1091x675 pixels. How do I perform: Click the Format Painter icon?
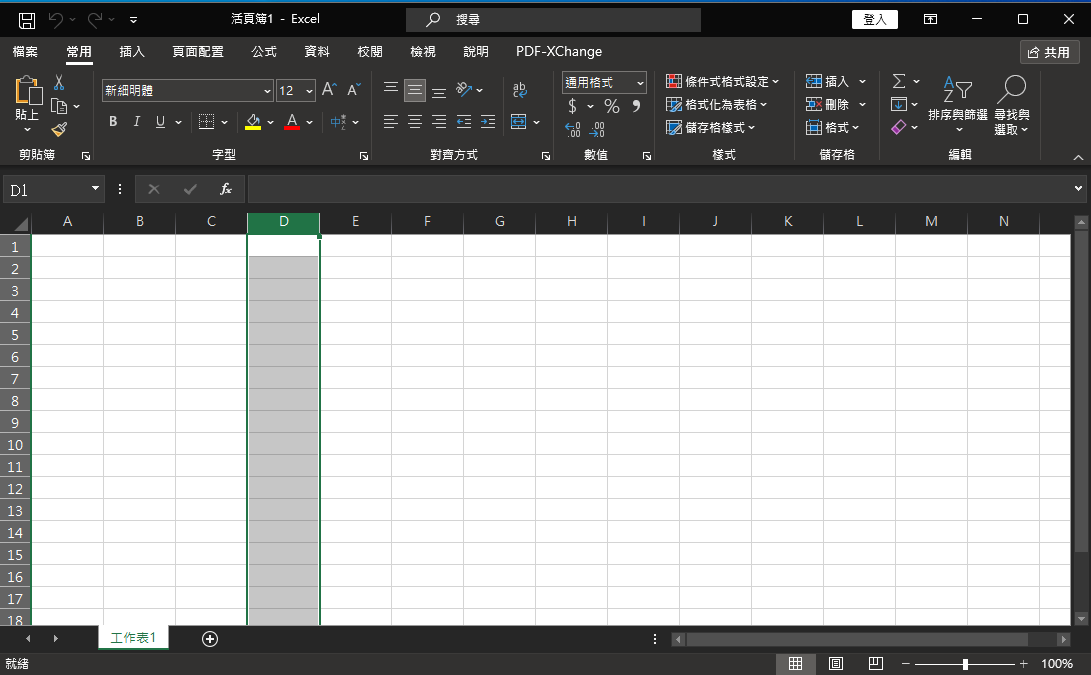[60, 127]
